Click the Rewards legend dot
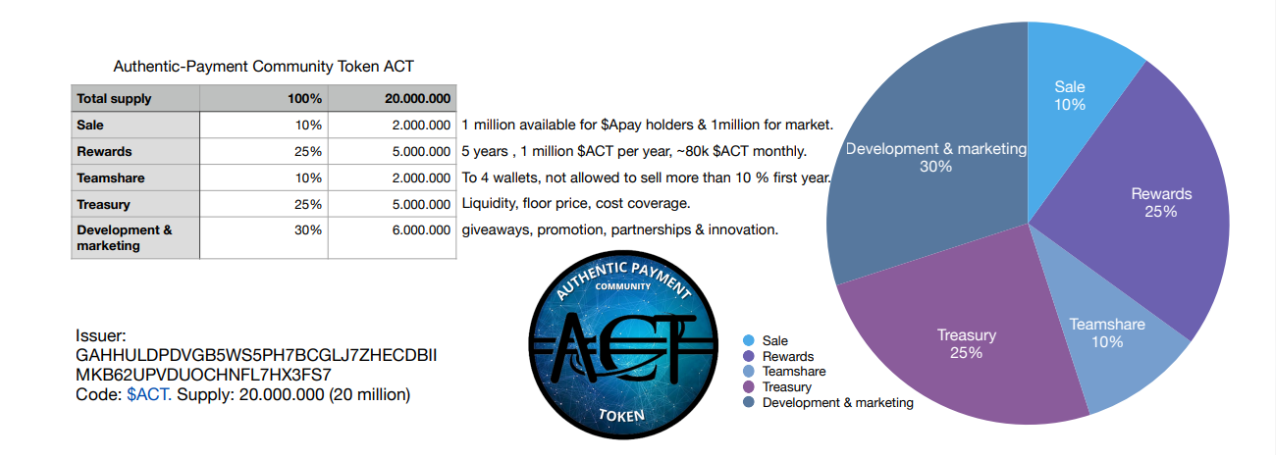This screenshot has height=455, width=1276. (x=749, y=356)
